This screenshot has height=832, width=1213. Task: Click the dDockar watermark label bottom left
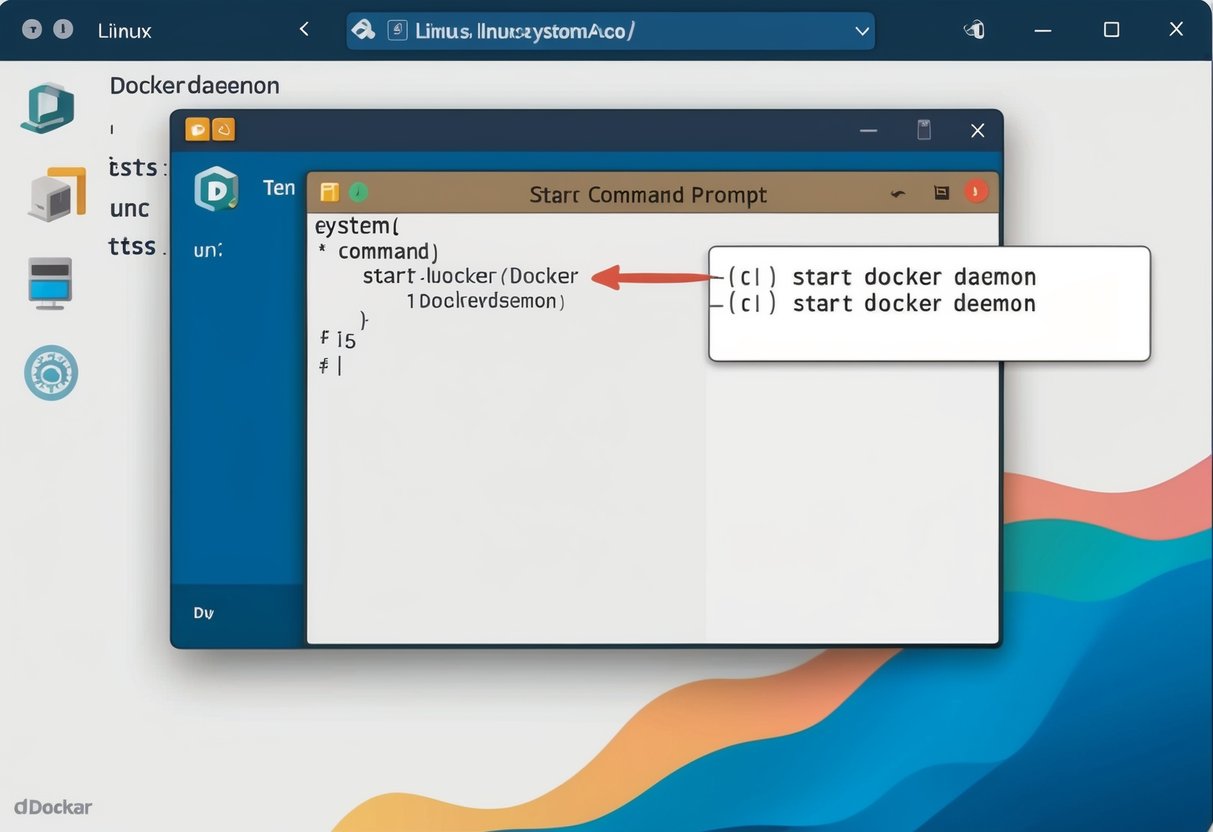click(51, 806)
